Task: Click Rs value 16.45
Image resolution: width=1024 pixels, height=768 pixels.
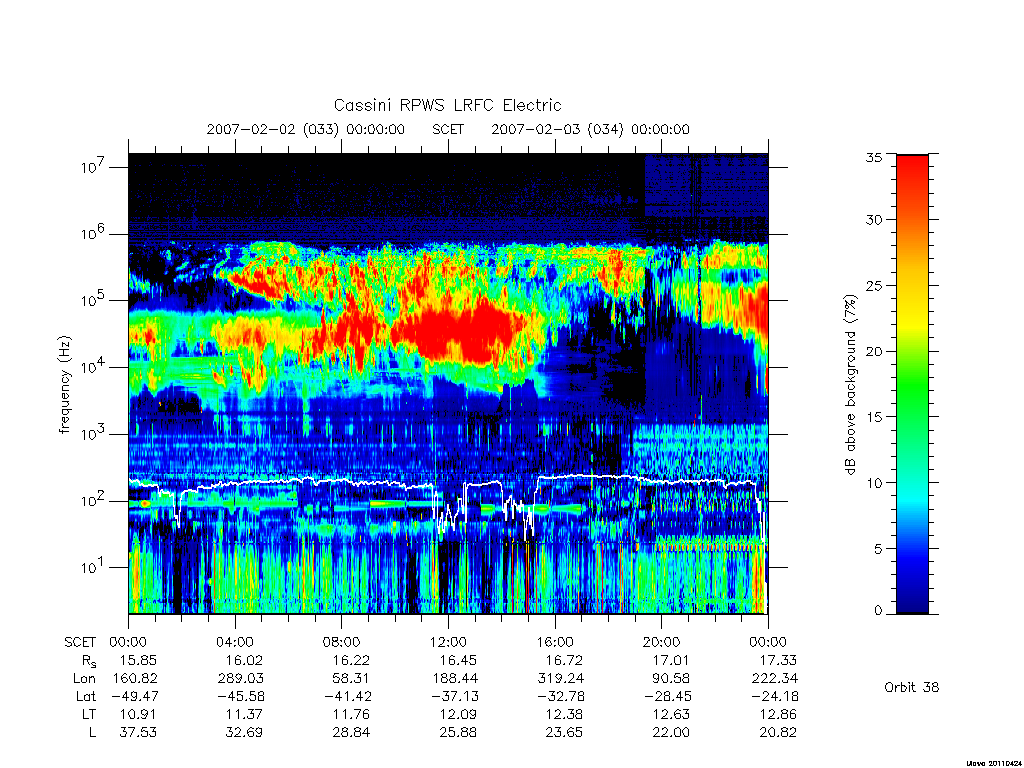Action: [458, 660]
